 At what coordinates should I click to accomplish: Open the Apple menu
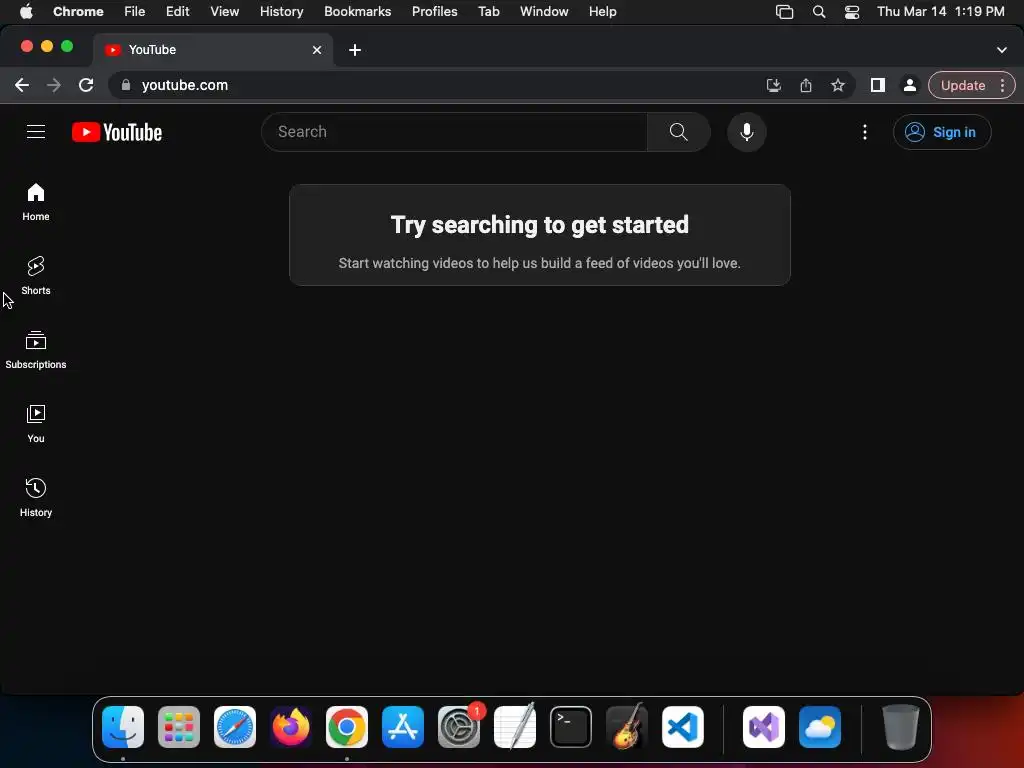pos(26,11)
